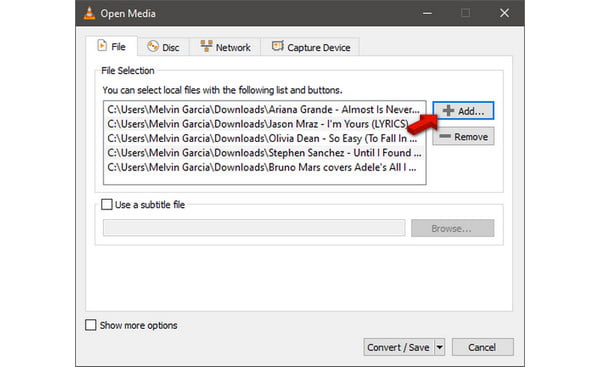
Task: Click the VLC cone icon in title bar
Action: (x=89, y=13)
